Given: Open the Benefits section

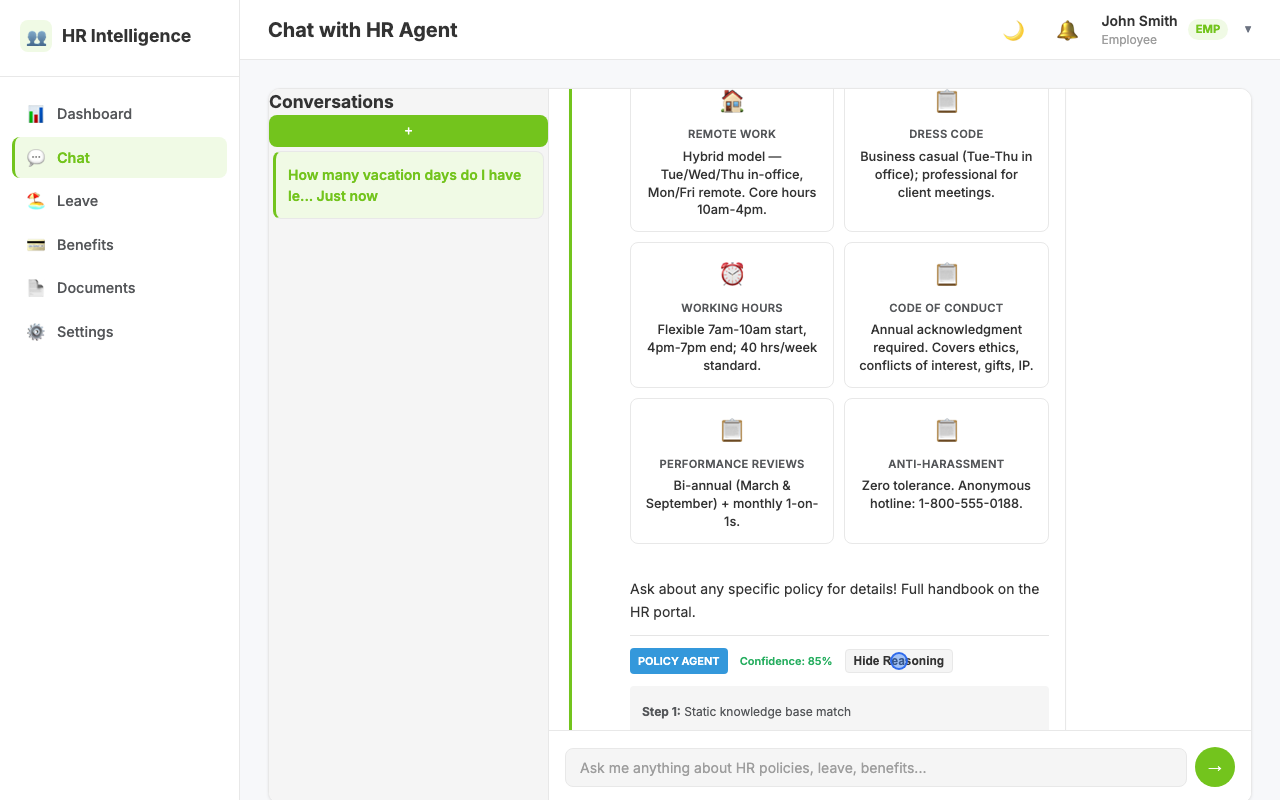Looking at the screenshot, I should 120,245.
